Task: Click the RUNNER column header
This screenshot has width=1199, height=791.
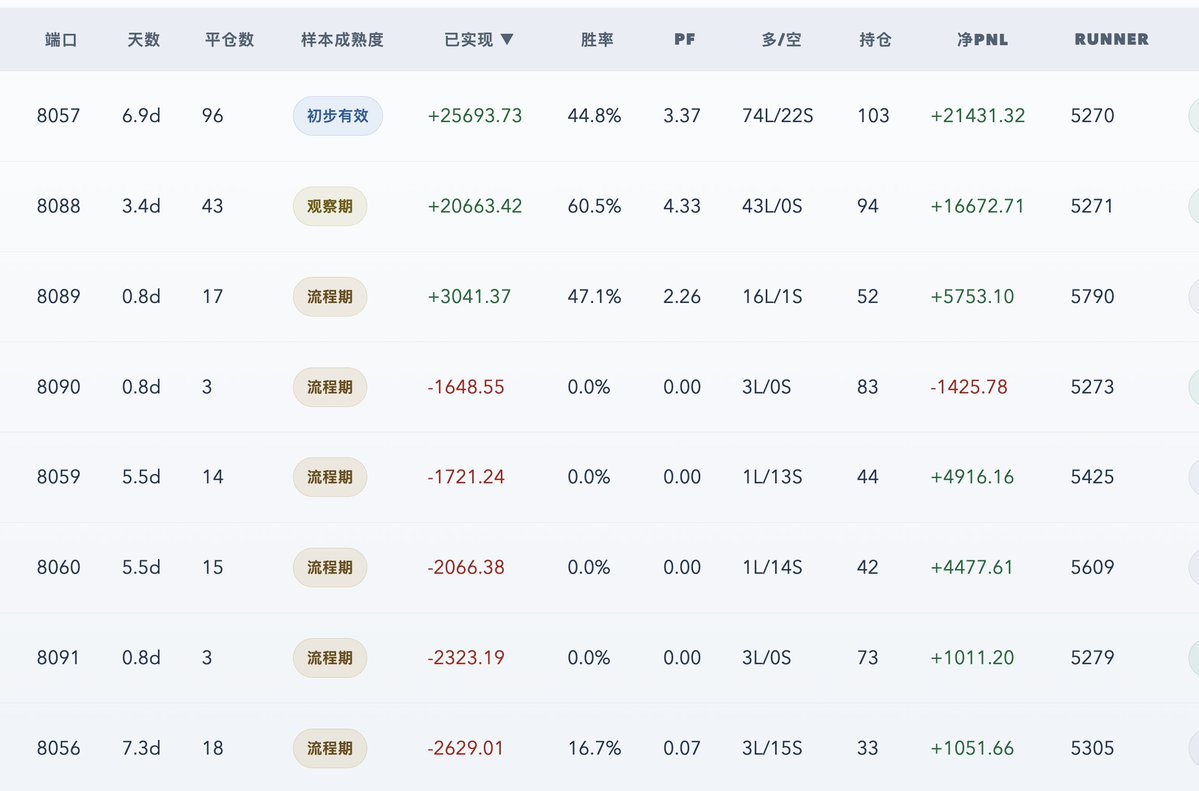Action: tap(1112, 40)
